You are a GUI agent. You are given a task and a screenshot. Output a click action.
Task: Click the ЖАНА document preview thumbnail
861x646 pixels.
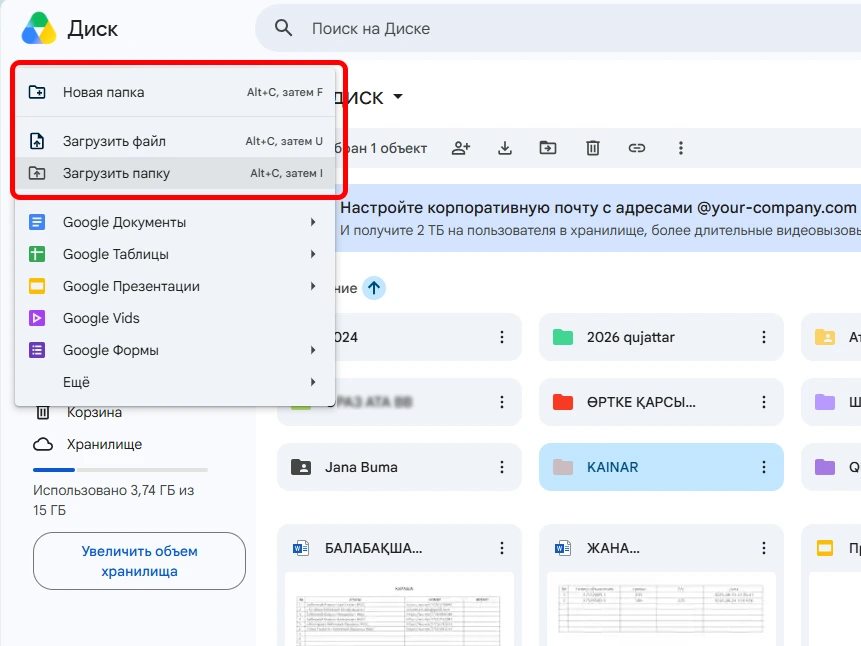(661, 609)
